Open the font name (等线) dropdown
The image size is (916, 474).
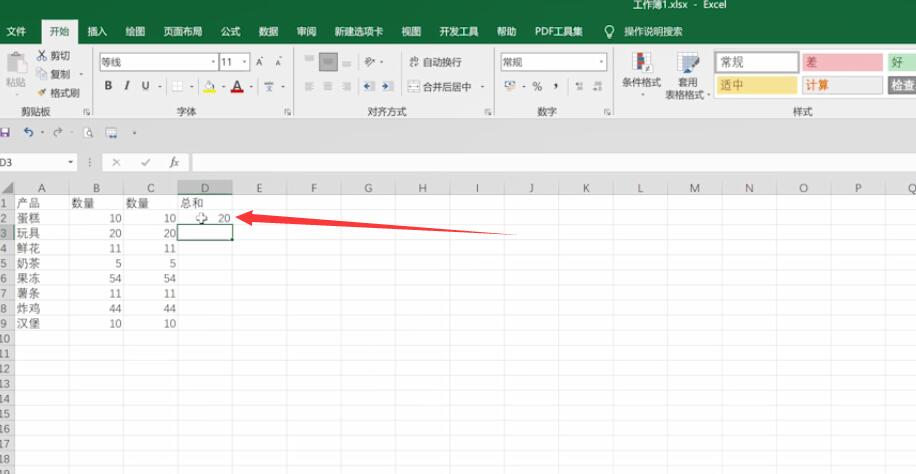coord(213,62)
